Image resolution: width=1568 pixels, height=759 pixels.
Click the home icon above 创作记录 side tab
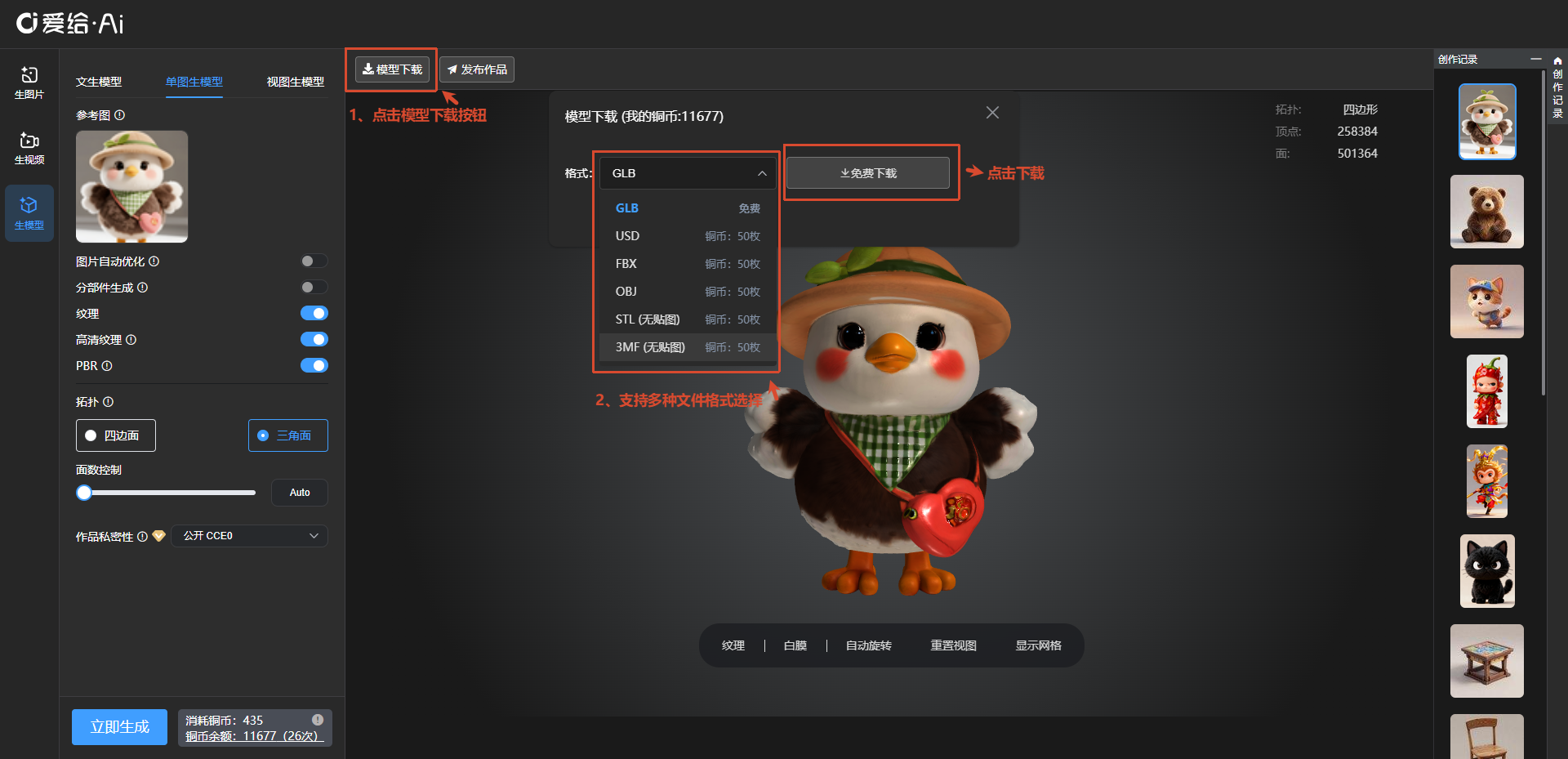pyautogui.click(x=1557, y=60)
